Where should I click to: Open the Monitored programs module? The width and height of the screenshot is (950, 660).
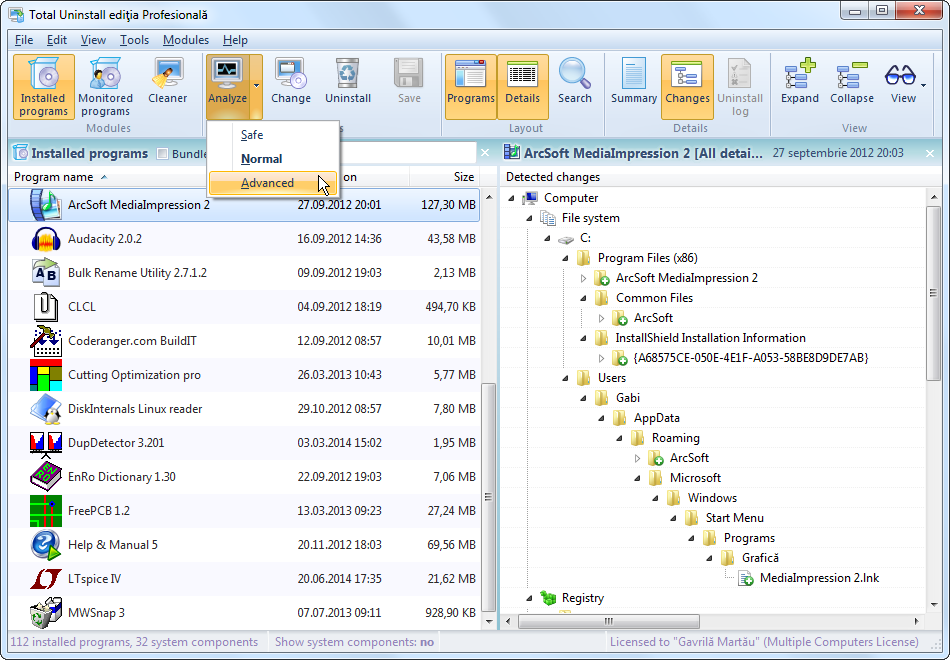point(105,86)
